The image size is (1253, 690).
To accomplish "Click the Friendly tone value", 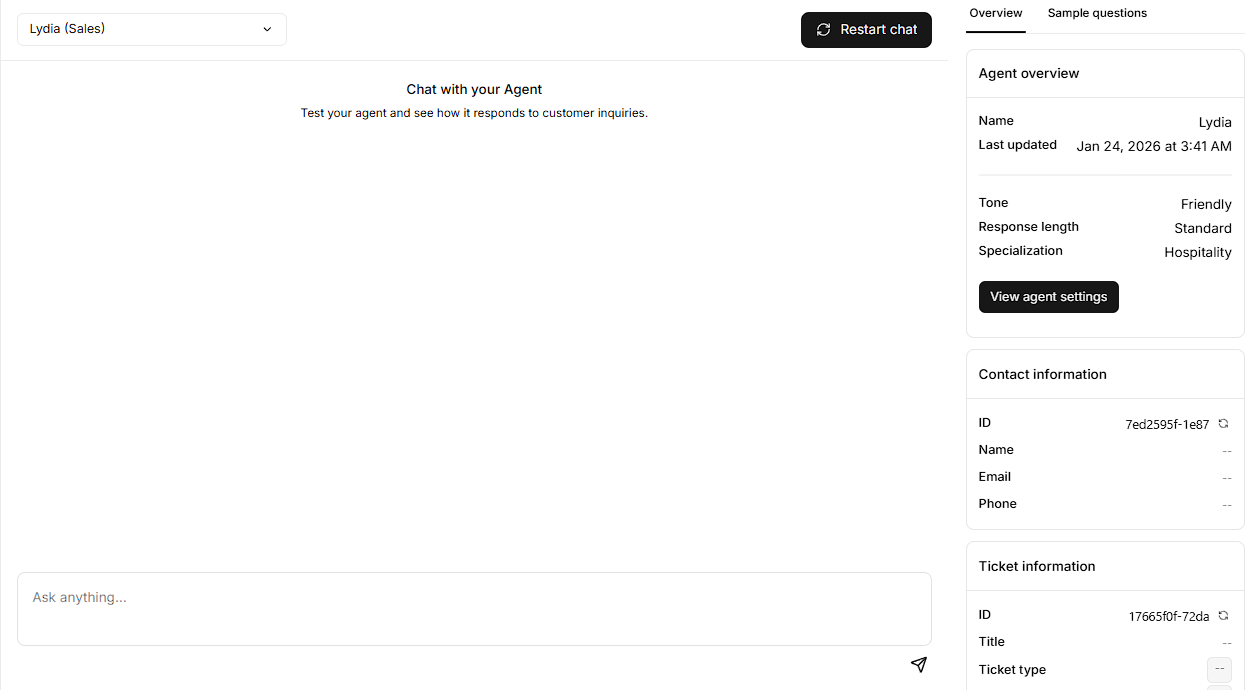I will coord(1205,204).
